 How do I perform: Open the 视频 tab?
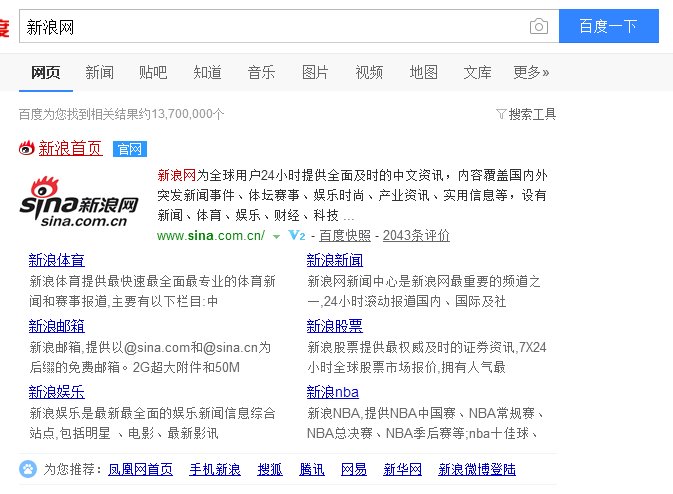point(369,72)
